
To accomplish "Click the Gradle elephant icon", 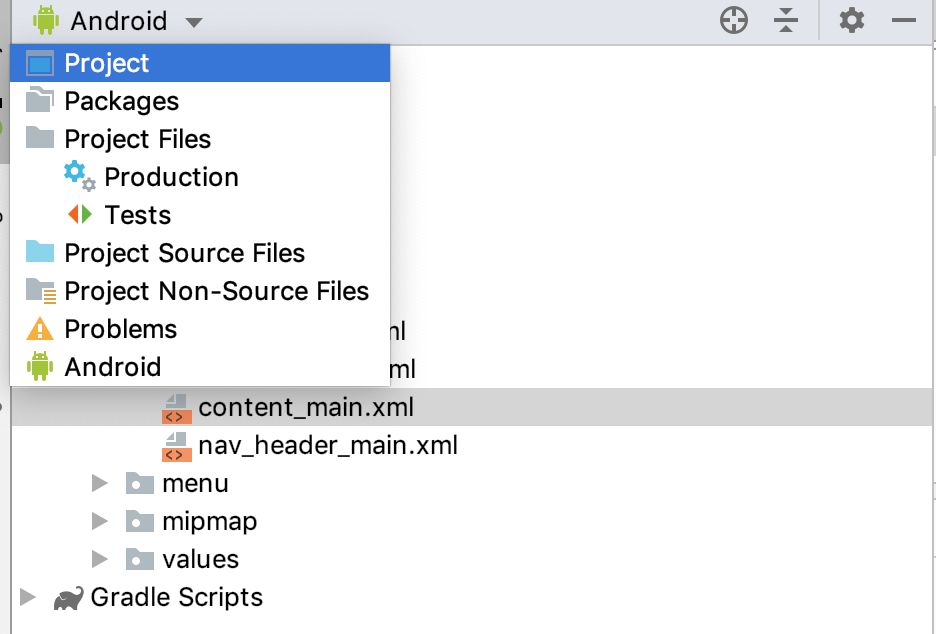I will [68, 598].
